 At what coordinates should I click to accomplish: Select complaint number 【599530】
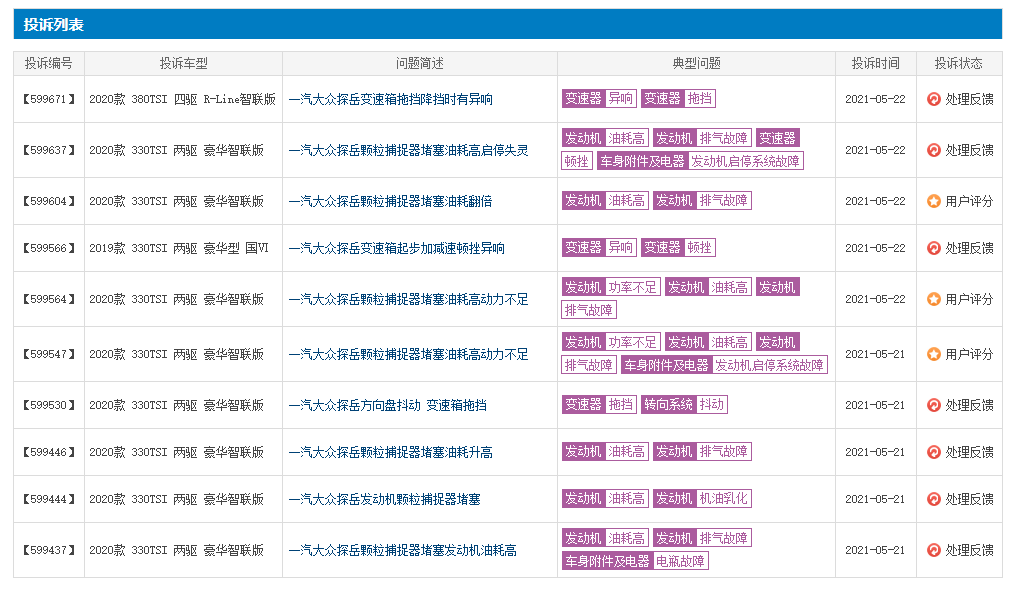[49, 405]
